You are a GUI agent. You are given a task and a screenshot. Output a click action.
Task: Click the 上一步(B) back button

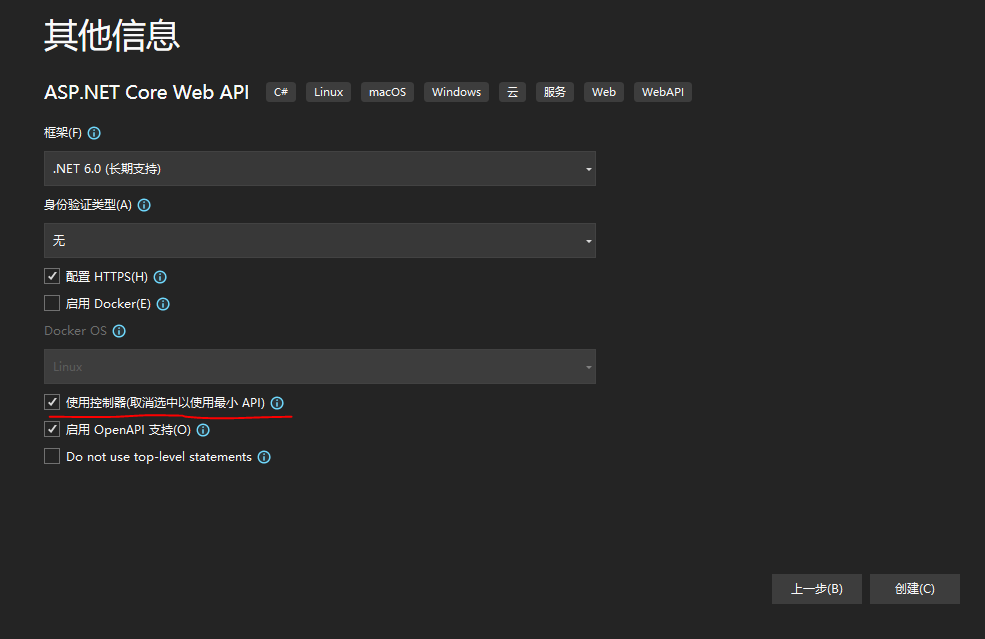point(817,589)
